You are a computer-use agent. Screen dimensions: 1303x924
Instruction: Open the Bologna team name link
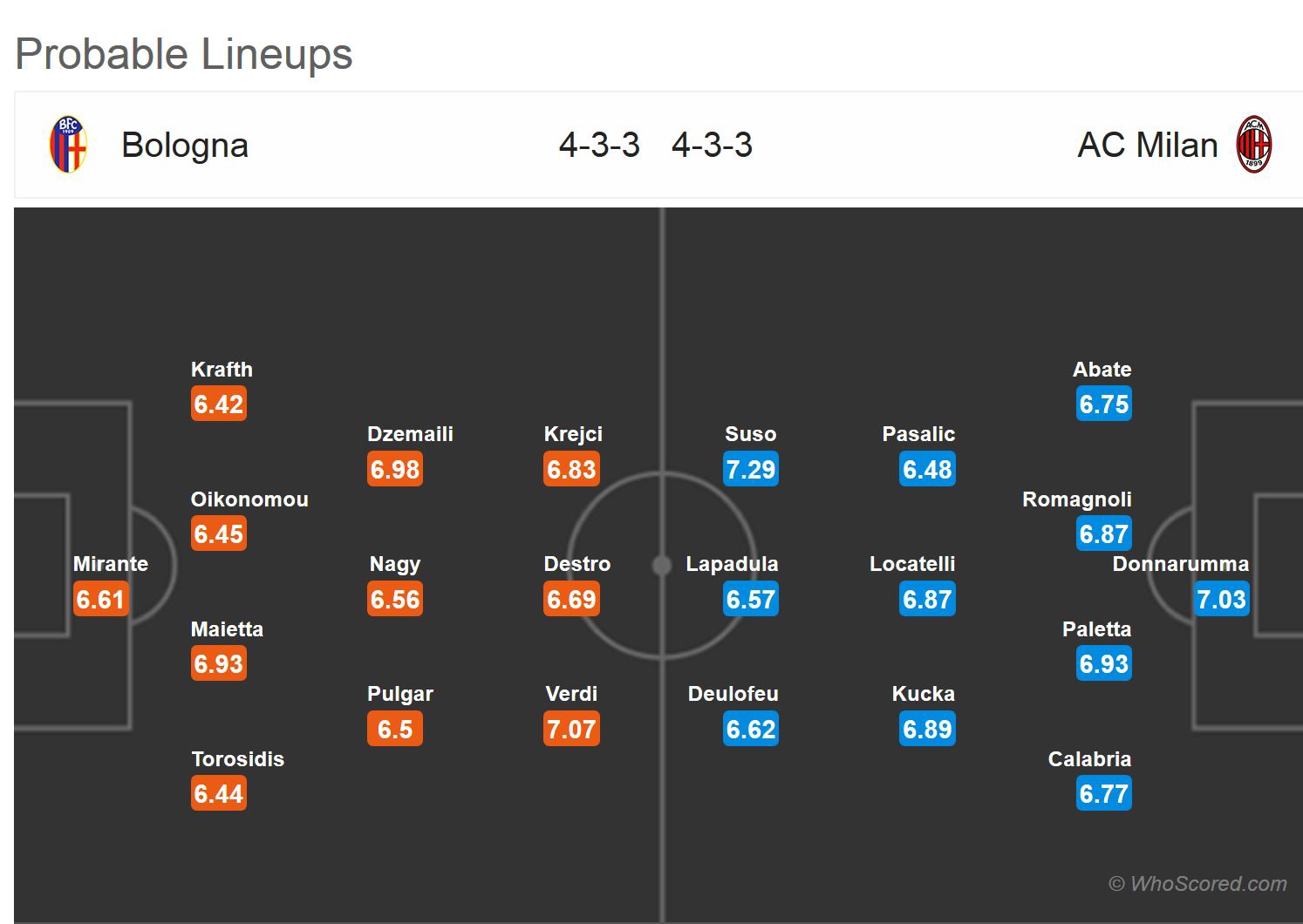(x=185, y=145)
